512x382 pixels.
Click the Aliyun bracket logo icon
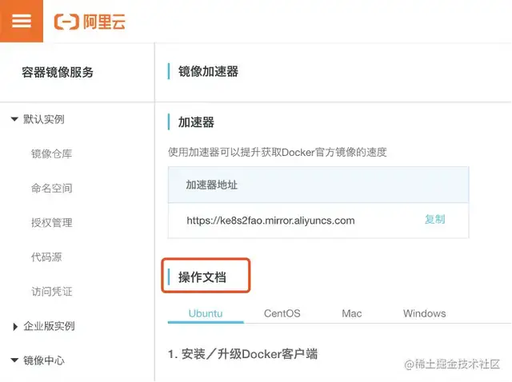tap(66, 22)
